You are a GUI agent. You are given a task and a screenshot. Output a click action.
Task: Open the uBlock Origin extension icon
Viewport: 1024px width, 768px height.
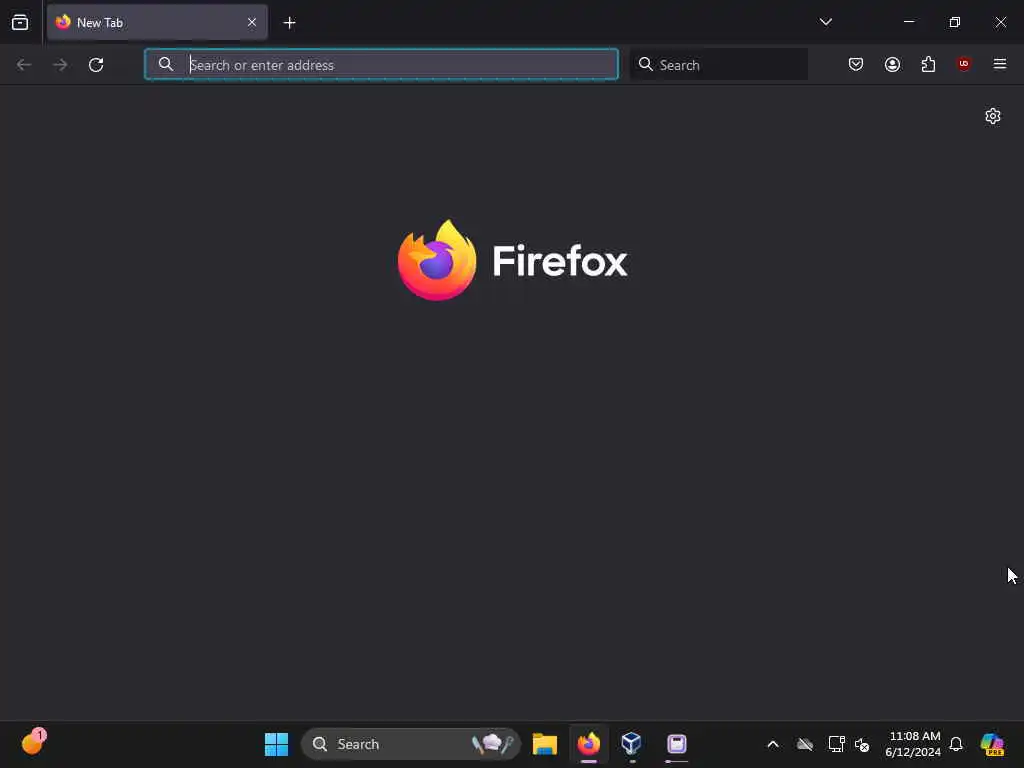click(963, 63)
